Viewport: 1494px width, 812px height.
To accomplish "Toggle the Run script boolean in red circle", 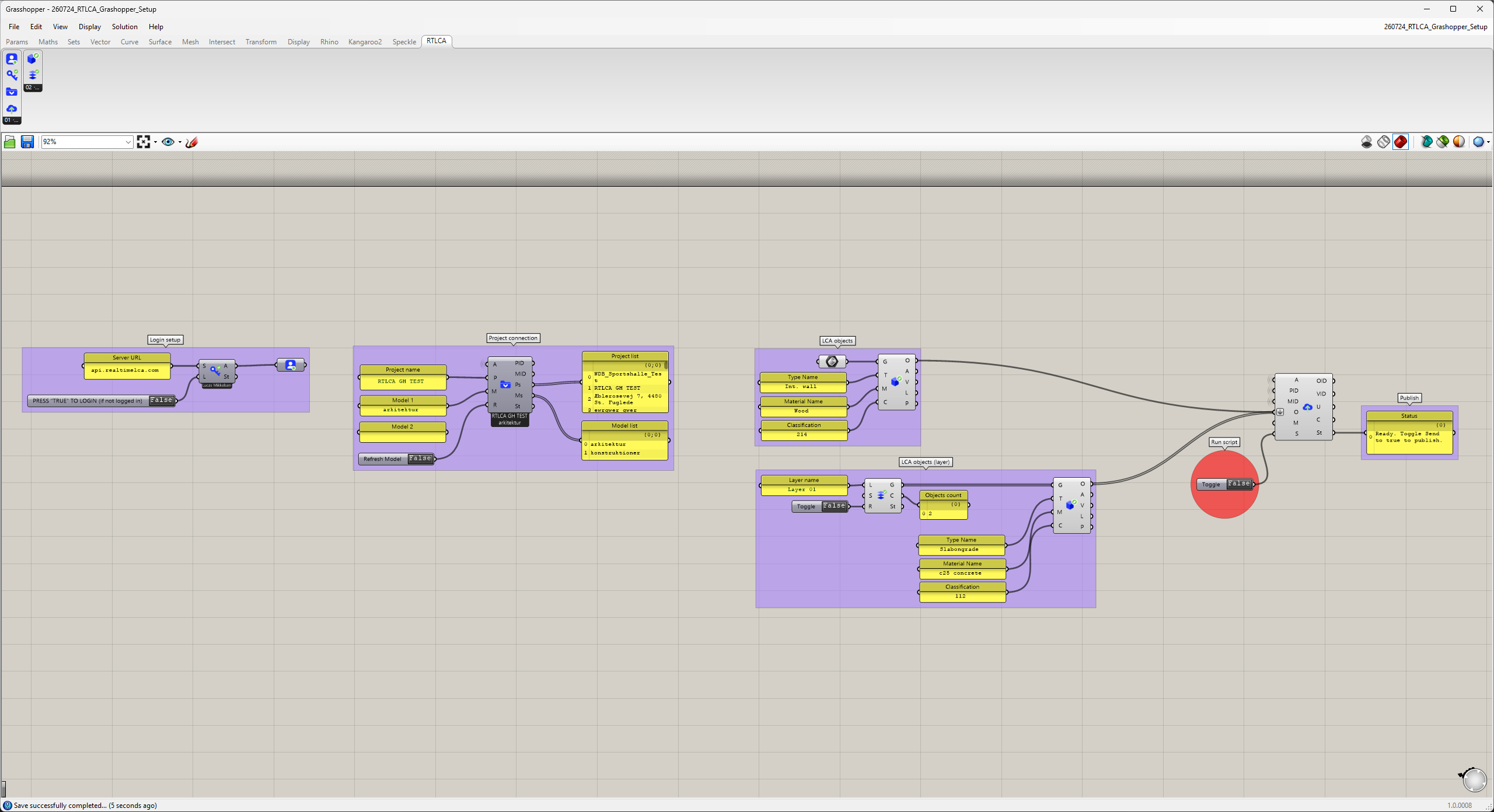I will tap(1238, 484).
